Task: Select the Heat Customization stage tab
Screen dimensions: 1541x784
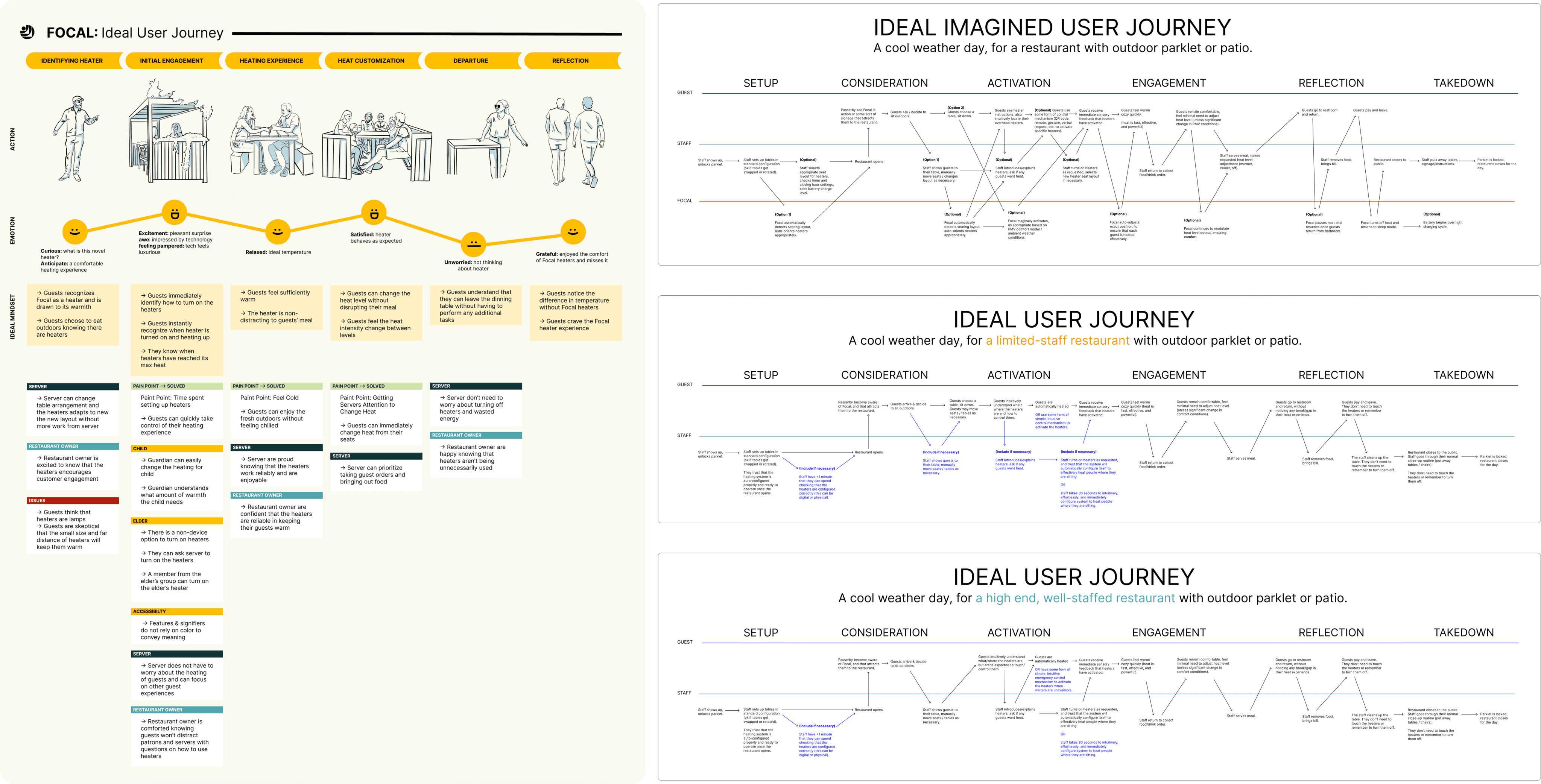Action: (371, 61)
